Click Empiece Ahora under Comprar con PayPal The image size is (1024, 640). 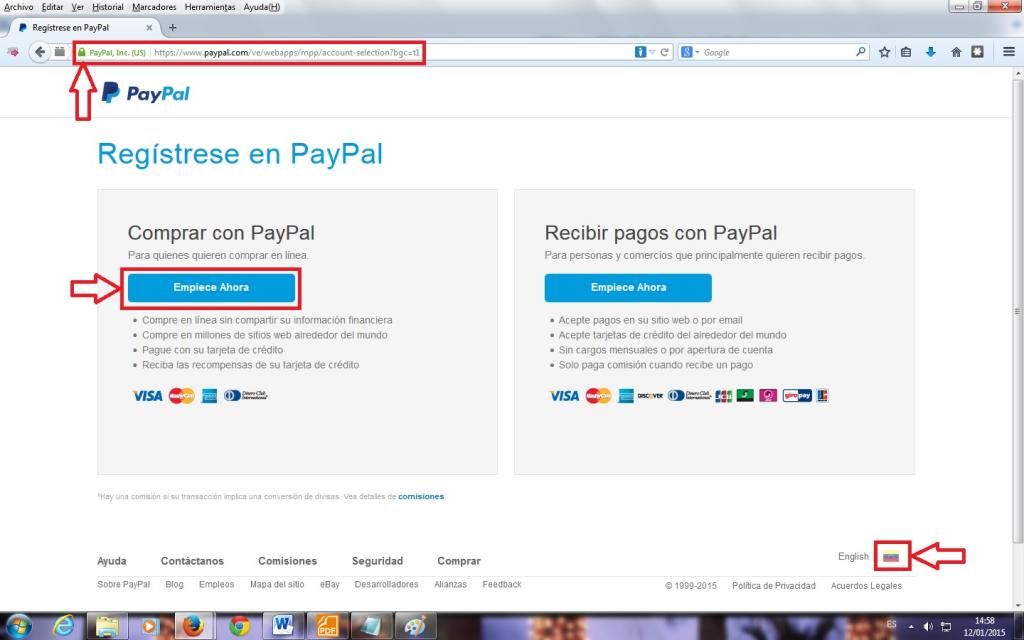(211, 287)
